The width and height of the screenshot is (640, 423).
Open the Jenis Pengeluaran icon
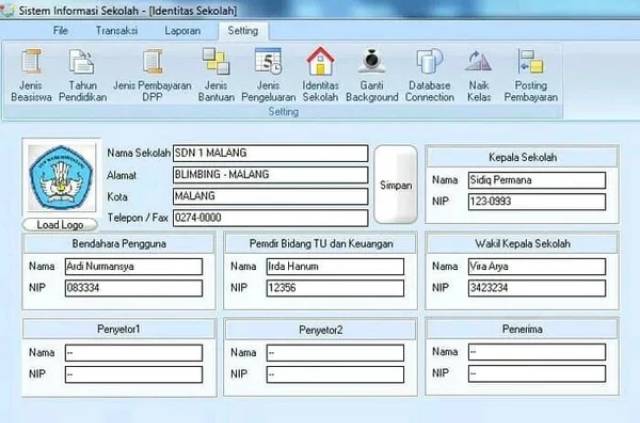click(x=268, y=63)
